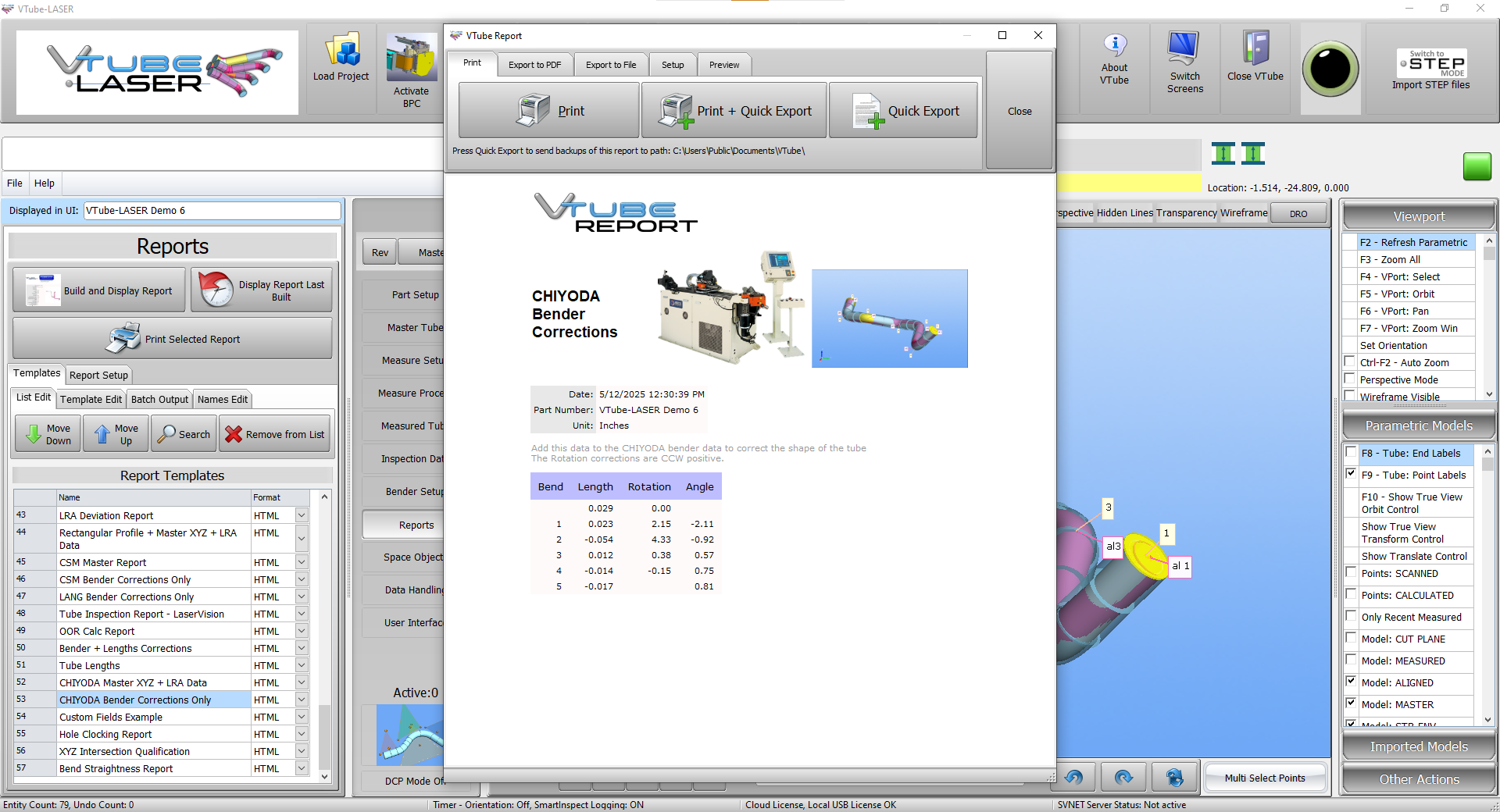Enable Perspective Mode checkbox
The width and height of the screenshot is (1500, 812).
tap(1349, 379)
